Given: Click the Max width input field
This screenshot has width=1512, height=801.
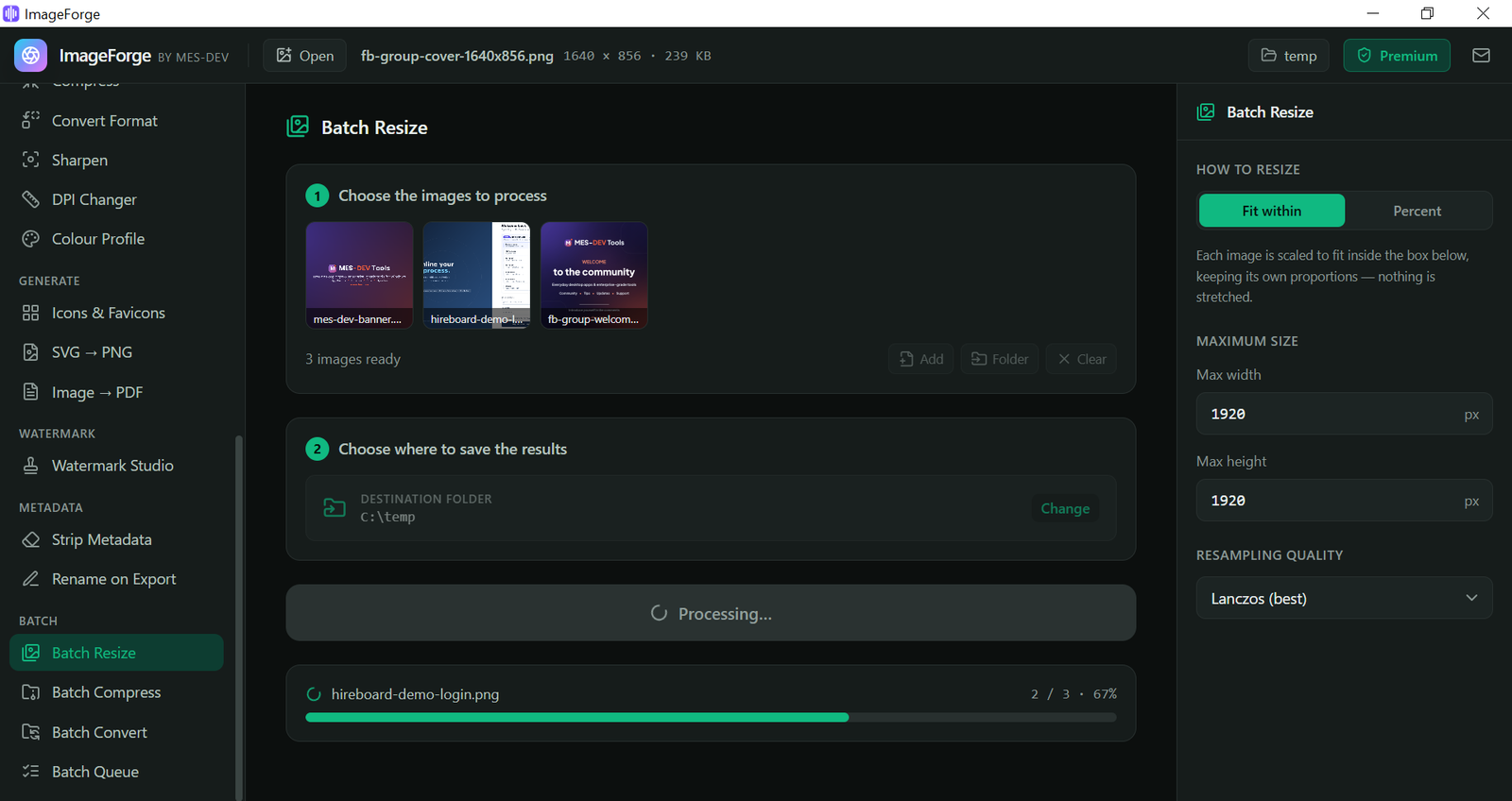Looking at the screenshot, I should coord(1344,414).
